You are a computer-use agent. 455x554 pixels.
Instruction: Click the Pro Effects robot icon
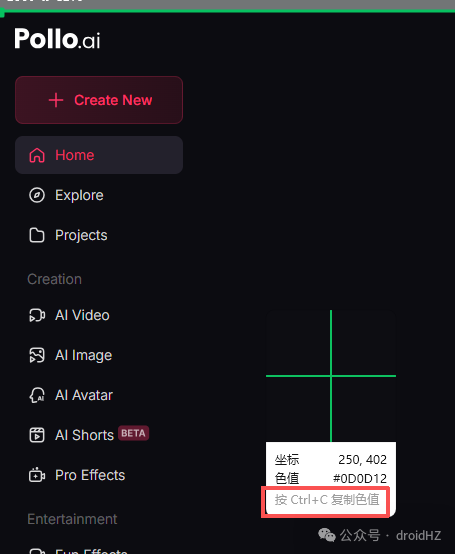click(37, 475)
